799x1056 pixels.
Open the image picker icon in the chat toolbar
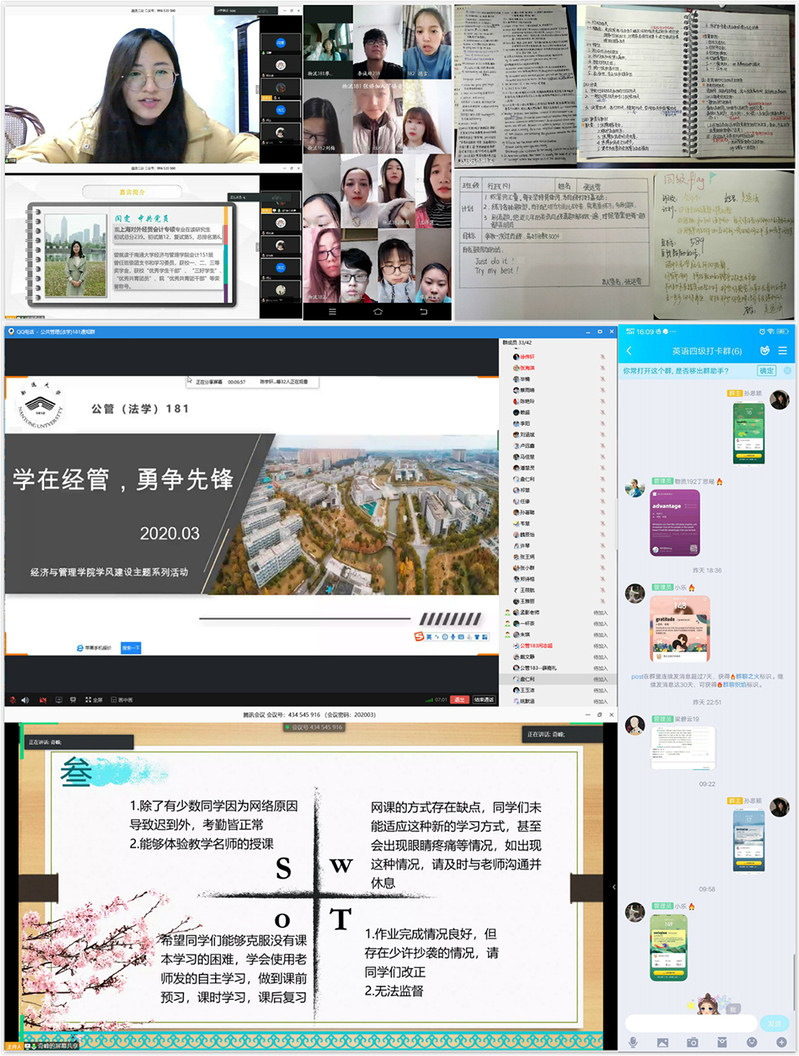pyautogui.click(x=663, y=1042)
